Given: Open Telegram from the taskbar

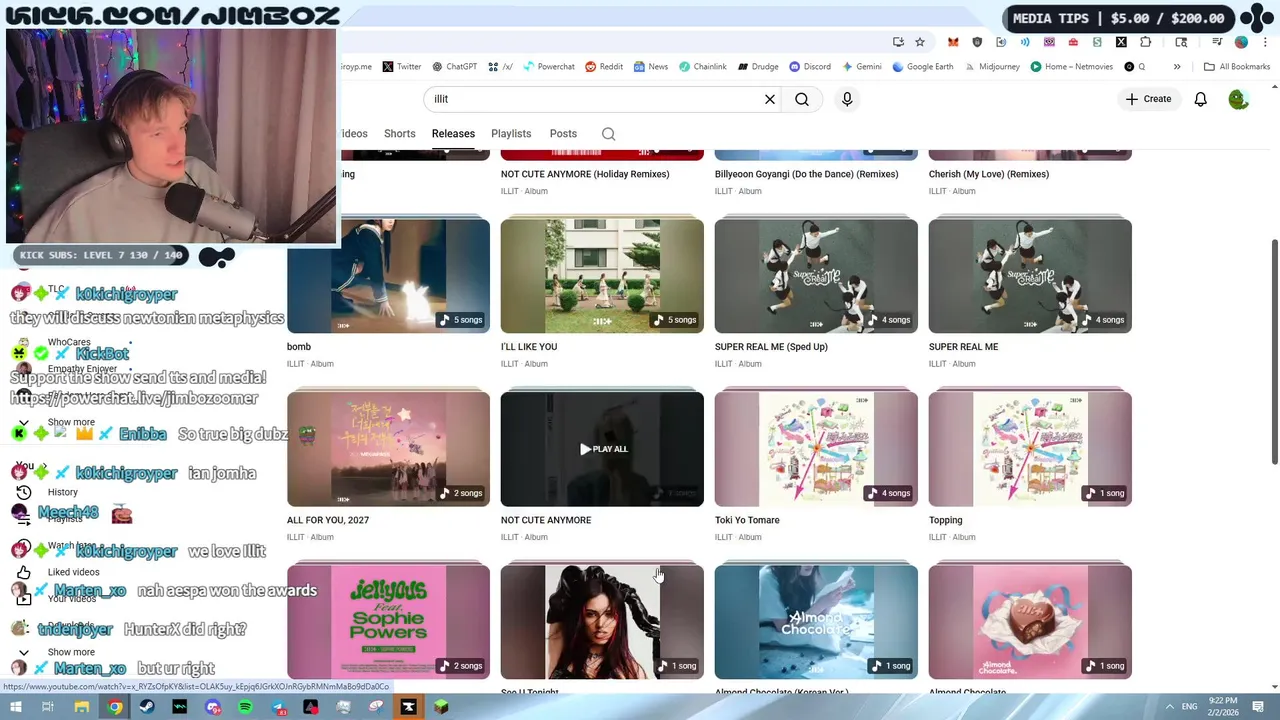Looking at the screenshot, I should point(278,707).
